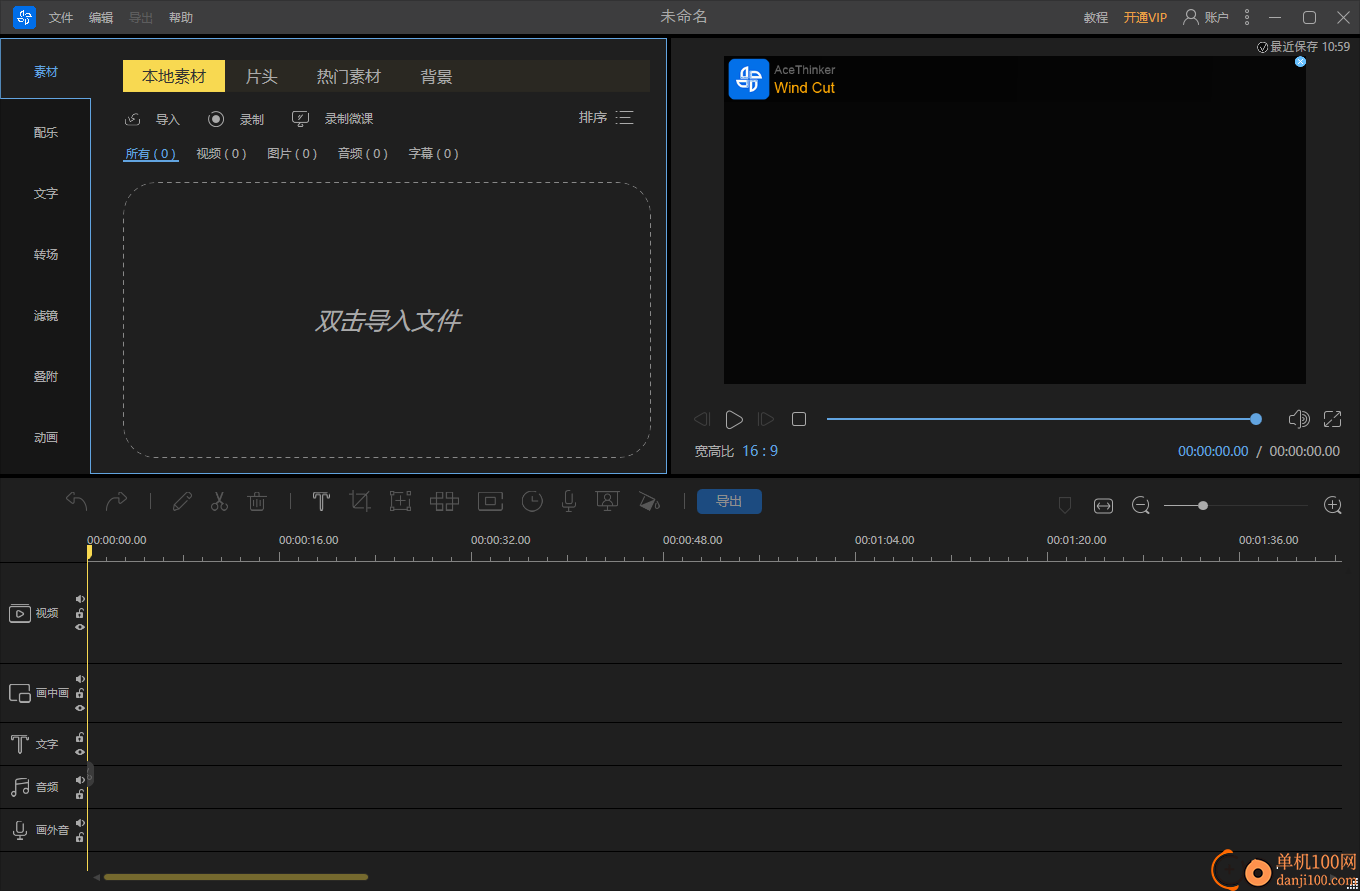Open the three-dot more options menu
The image size is (1360, 891).
point(1246,17)
